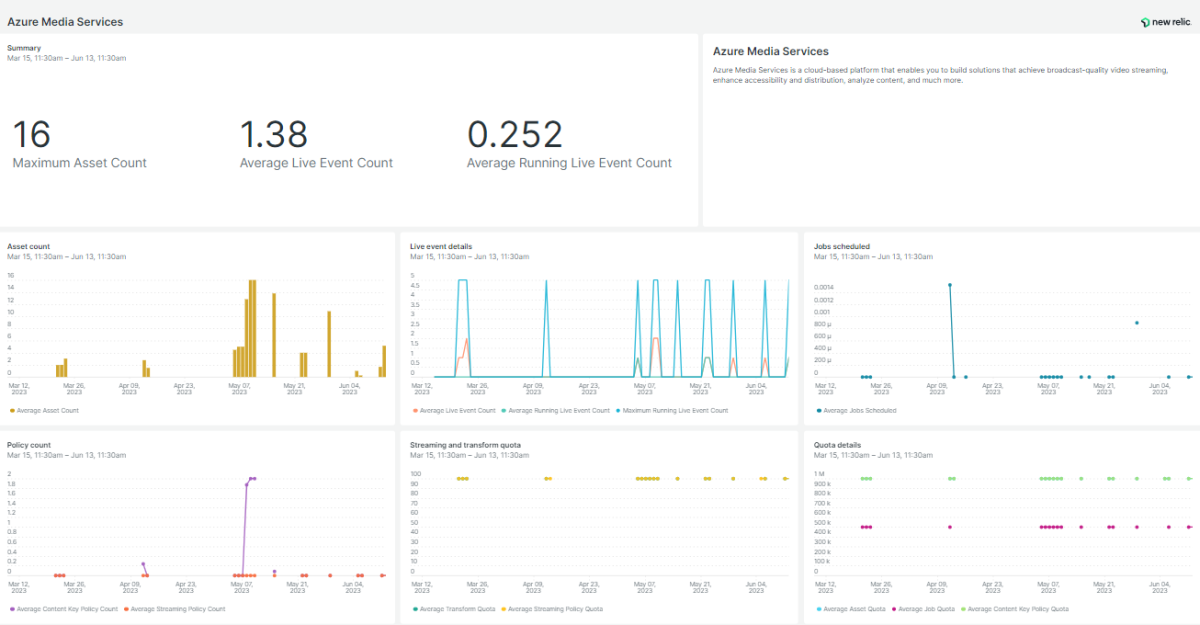Toggle Average Running Live Event Count legend entry
This screenshot has height=625, width=1200.
pos(558,410)
